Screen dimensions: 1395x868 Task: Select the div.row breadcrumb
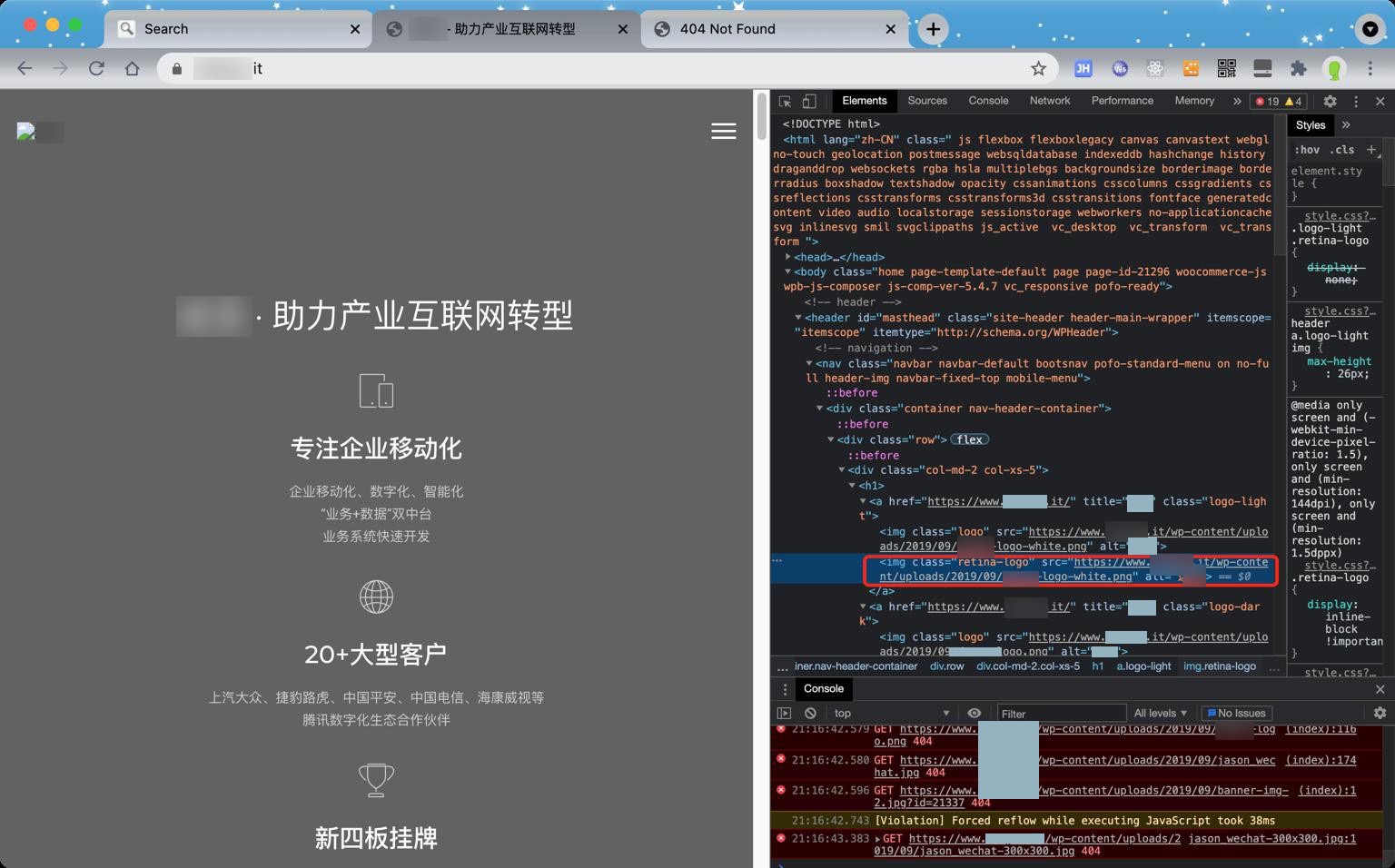pos(946,666)
